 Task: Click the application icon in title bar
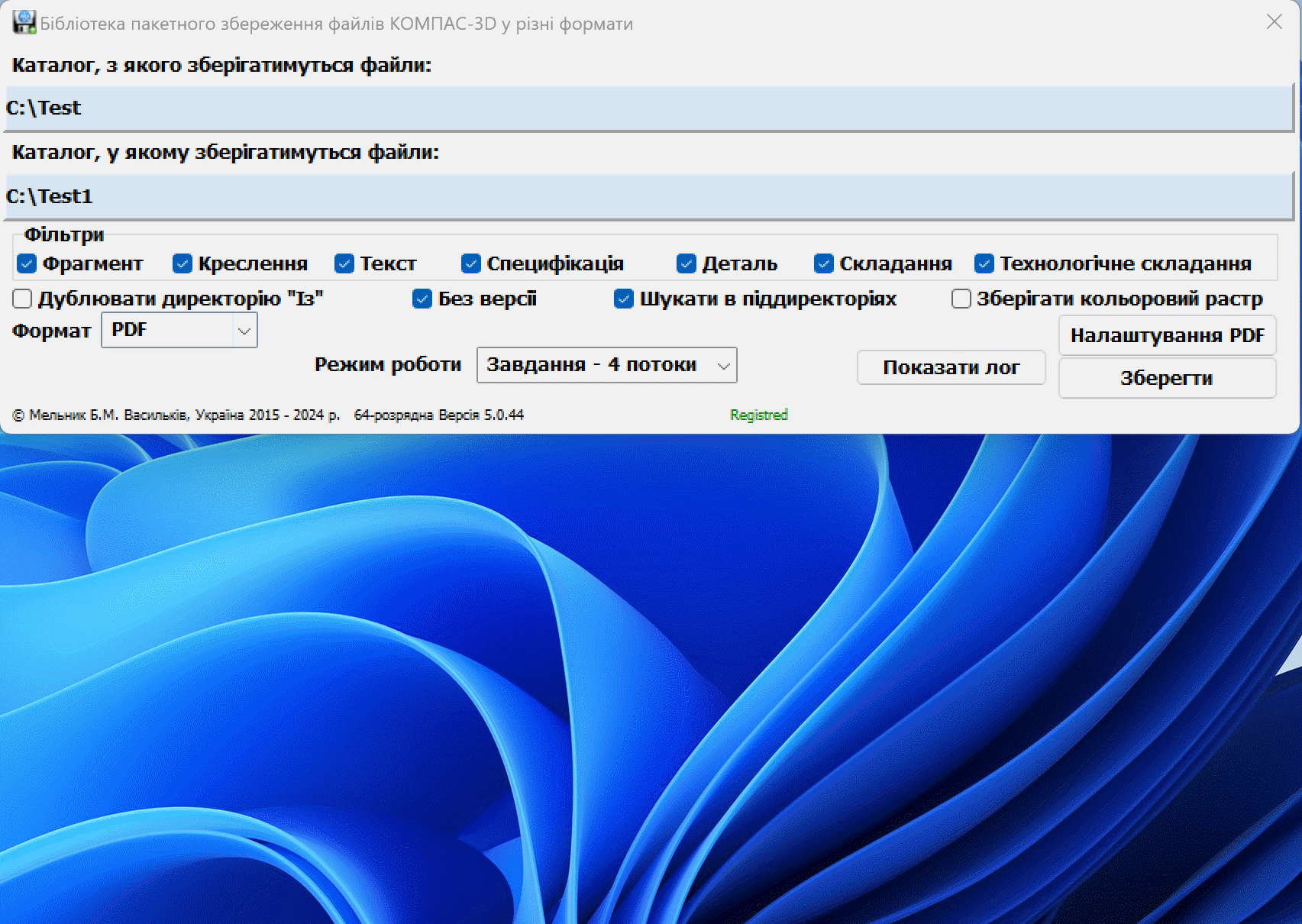point(24,23)
